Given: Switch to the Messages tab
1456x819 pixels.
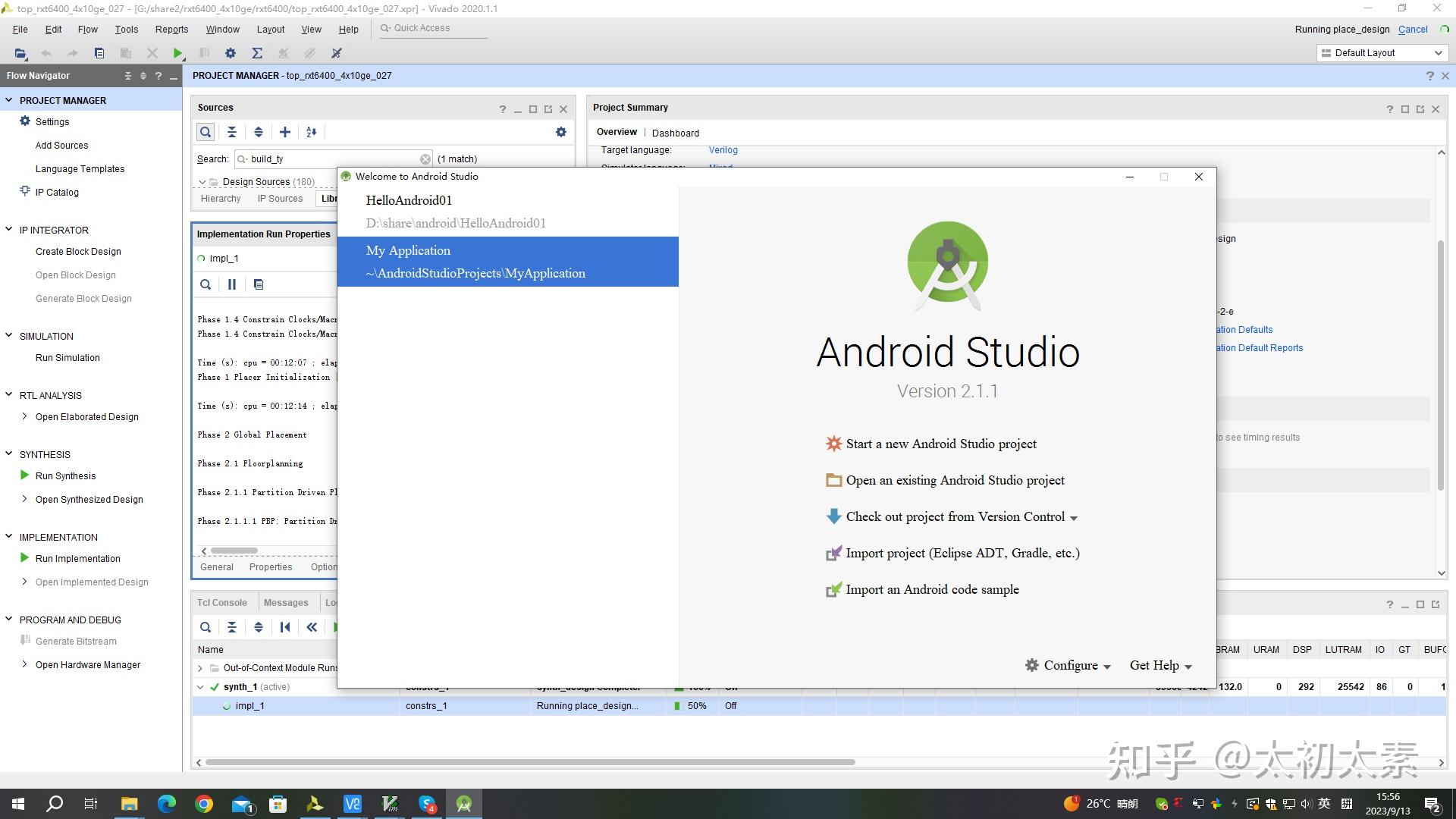Looking at the screenshot, I should click(286, 603).
